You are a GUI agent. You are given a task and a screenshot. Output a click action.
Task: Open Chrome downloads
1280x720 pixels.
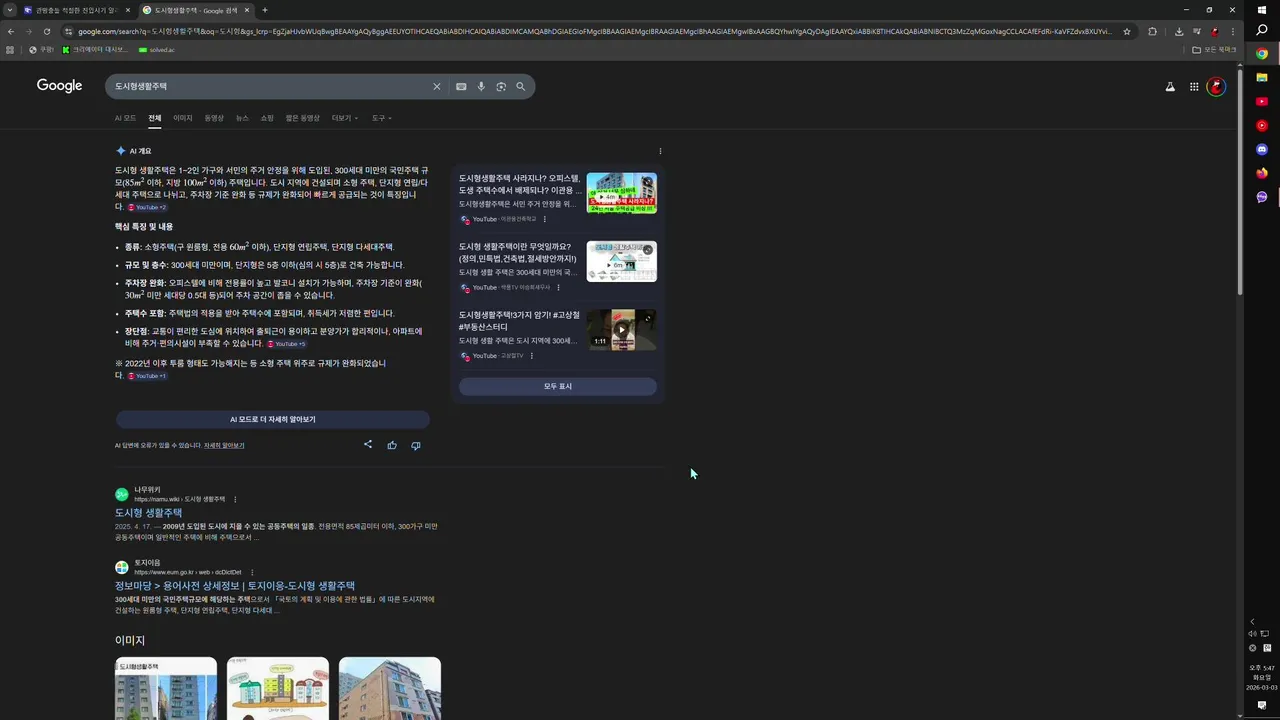1179,31
